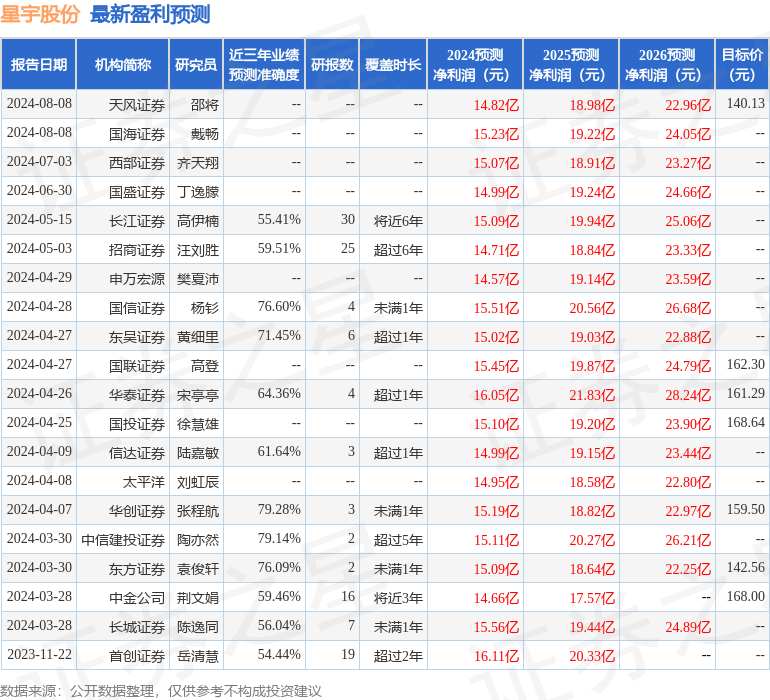The width and height of the screenshot is (770, 700).
Task: Select the 报告日期 column header
Action: pyautogui.click(x=39, y=65)
